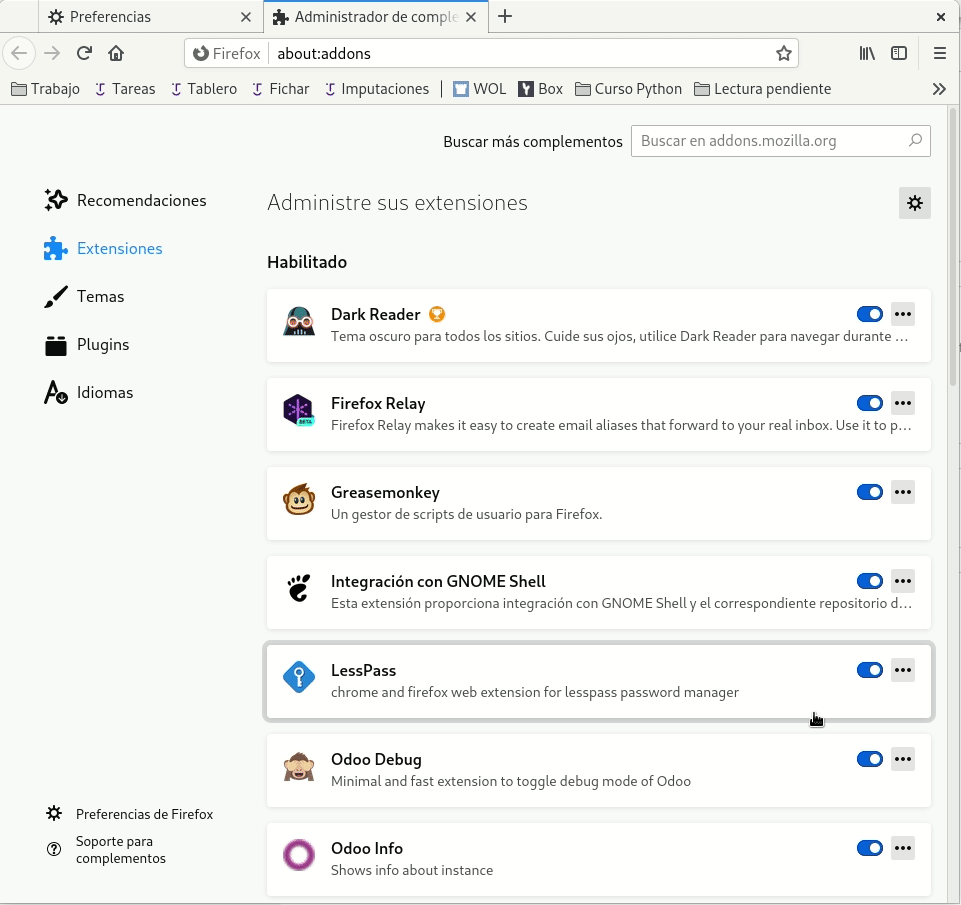Open more options for Greasemonkey

tap(902, 492)
